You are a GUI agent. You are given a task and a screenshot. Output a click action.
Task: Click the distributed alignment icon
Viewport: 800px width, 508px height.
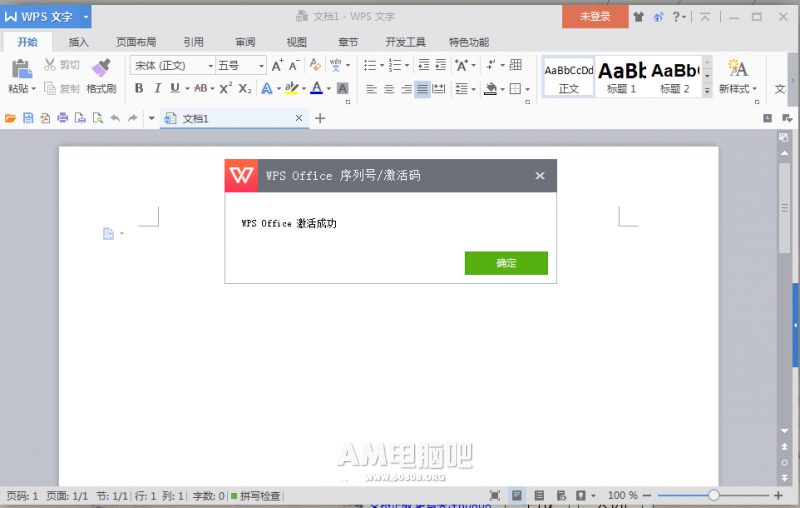[x=439, y=89]
